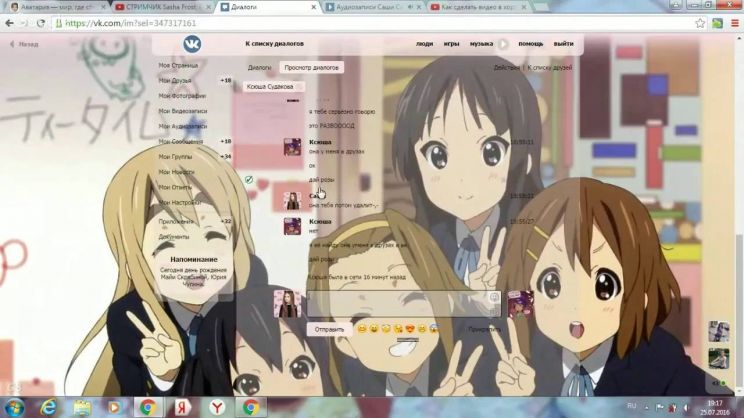Insert the heart-eyes emoji
744x418 pixels.
pyautogui.click(x=410, y=329)
